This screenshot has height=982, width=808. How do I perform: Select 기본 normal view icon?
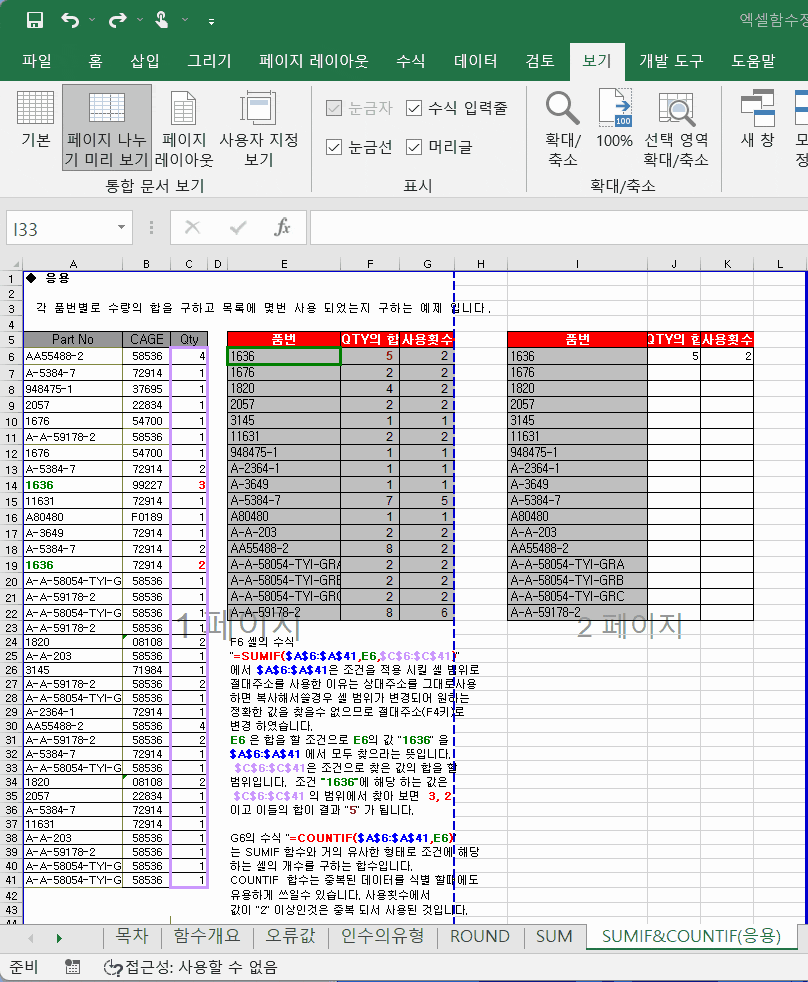(x=36, y=119)
